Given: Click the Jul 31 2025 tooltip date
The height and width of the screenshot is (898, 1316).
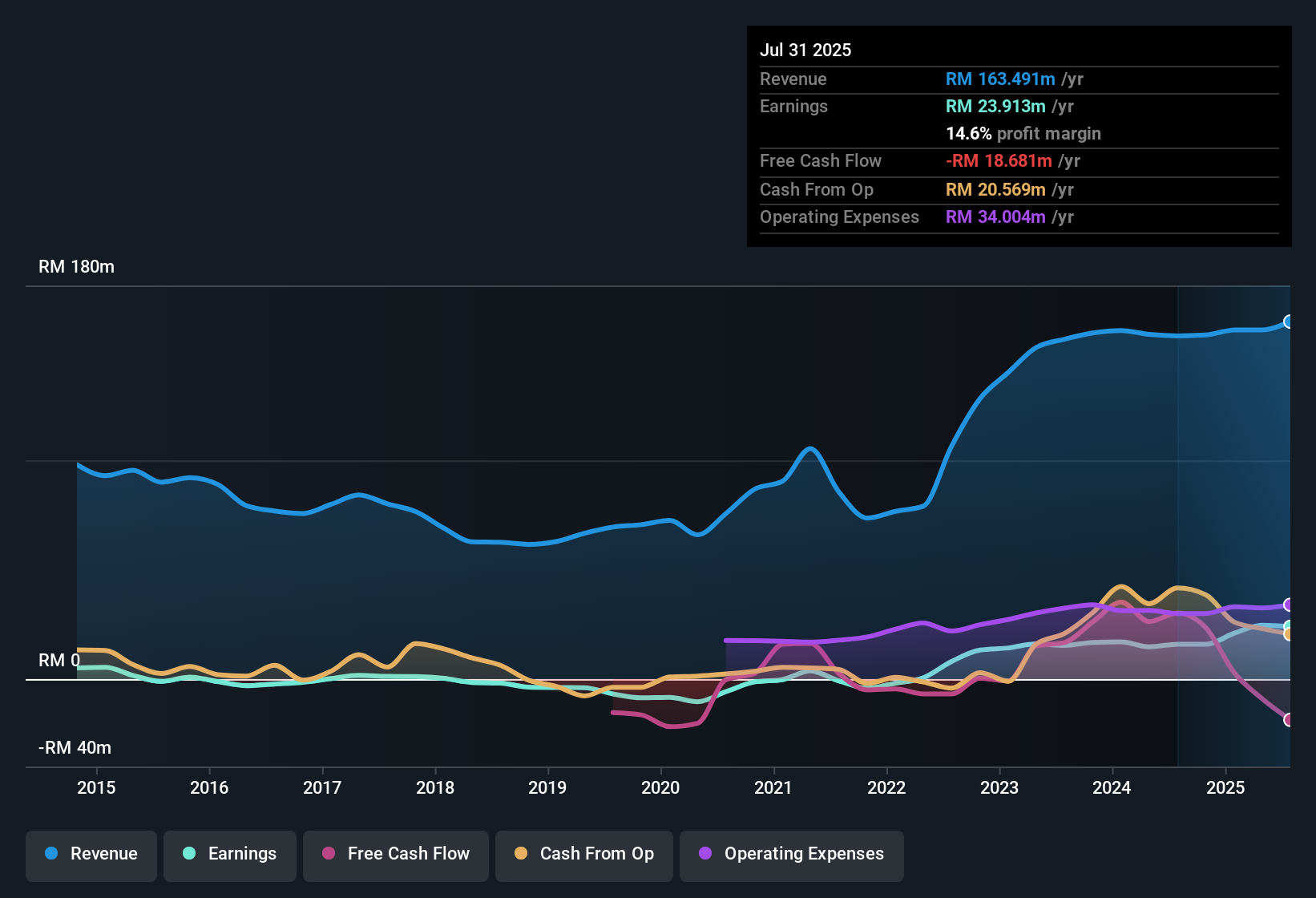Looking at the screenshot, I should (805, 50).
